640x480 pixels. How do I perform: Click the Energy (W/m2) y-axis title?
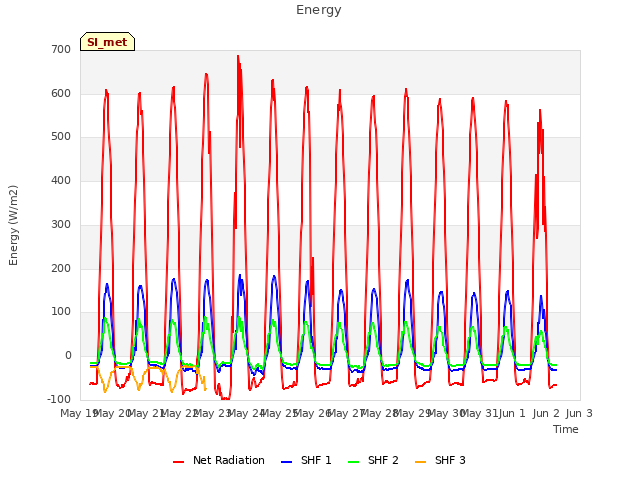coord(13,225)
